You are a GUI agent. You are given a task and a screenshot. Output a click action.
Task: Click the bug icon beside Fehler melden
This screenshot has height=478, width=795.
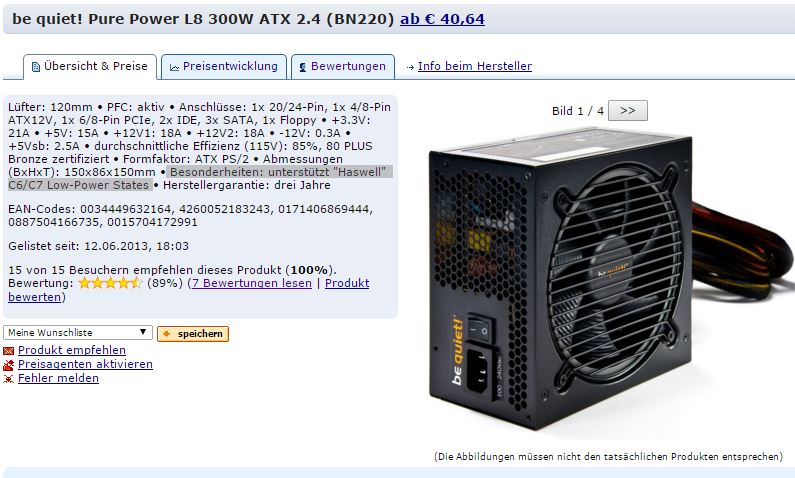[x=8, y=379]
